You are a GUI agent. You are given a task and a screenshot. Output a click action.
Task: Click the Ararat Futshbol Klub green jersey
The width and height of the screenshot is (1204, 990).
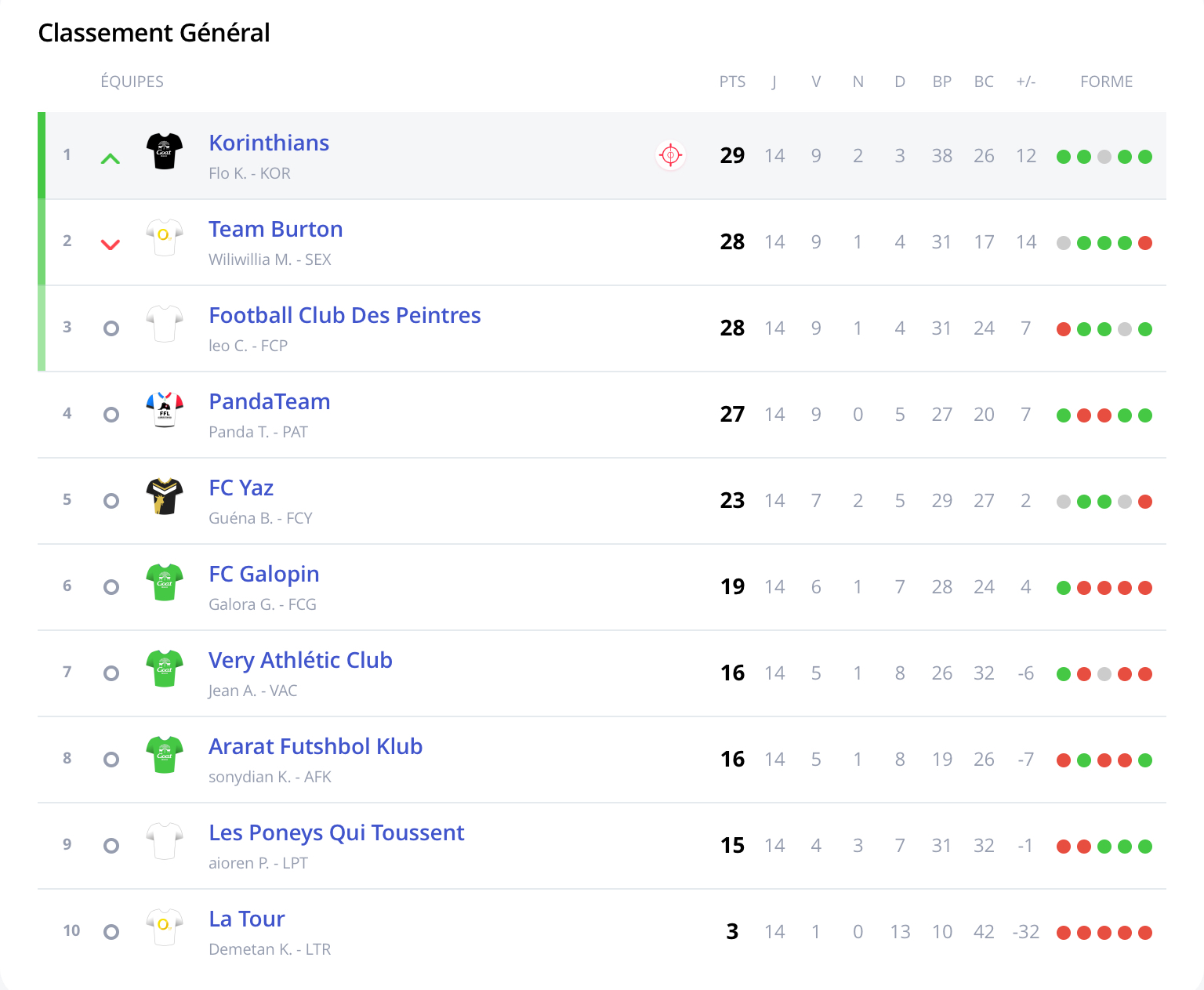tap(165, 755)
